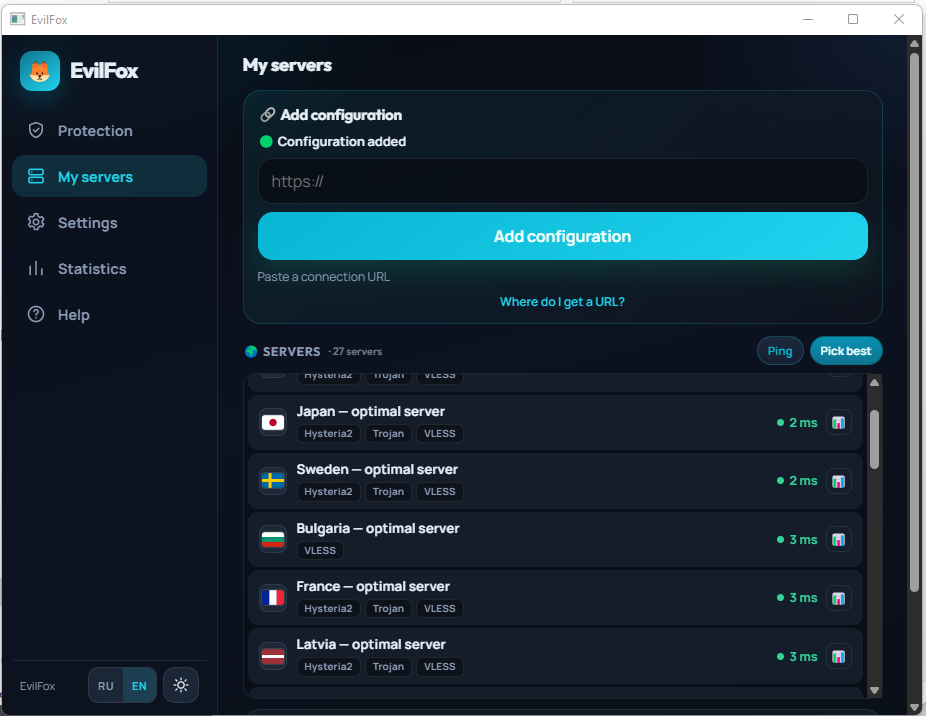Click the Pick best button
Screen dimensions: 926x716
pyautogui.click(x=846, y=351)
